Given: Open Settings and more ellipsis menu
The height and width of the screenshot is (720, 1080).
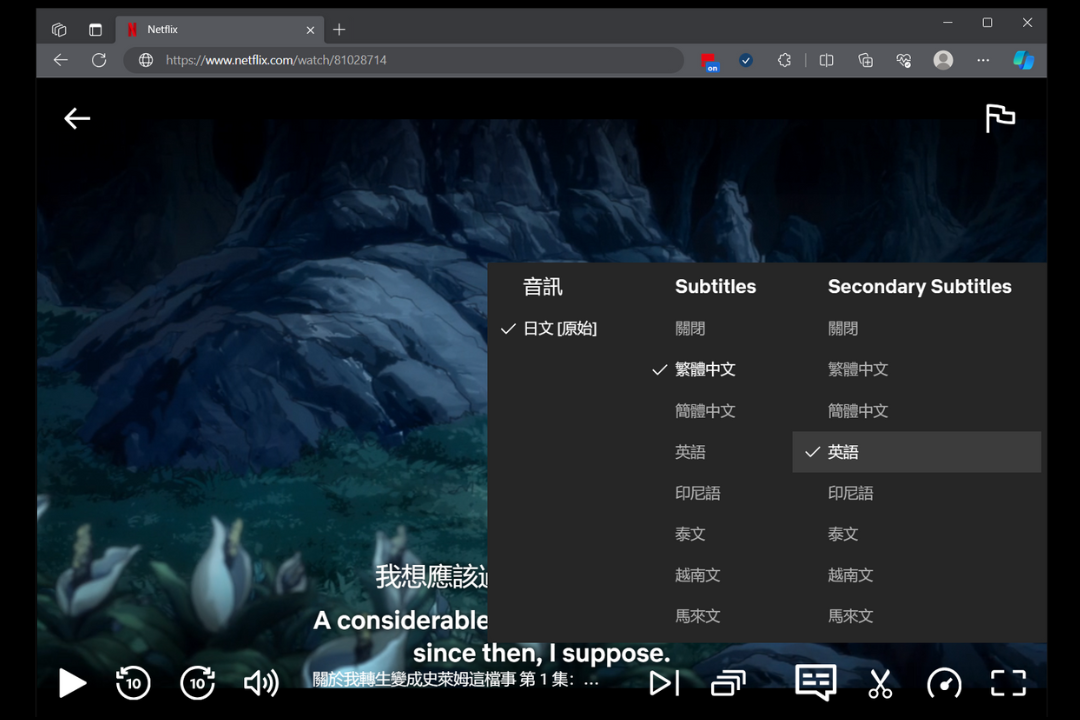Looking at the screenshot, I should pos(983,60).
